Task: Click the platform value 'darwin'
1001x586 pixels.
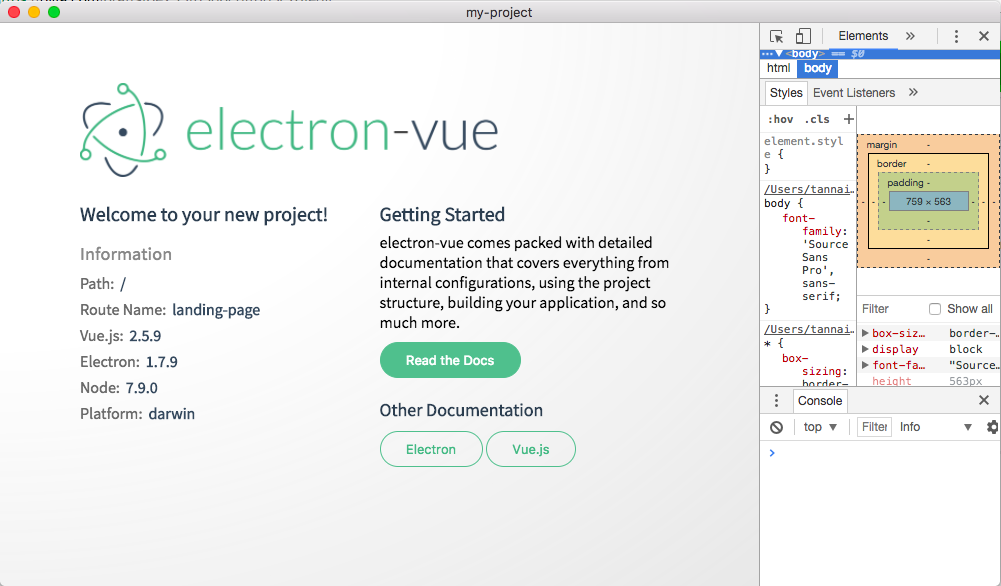Action: click(171, 414)
